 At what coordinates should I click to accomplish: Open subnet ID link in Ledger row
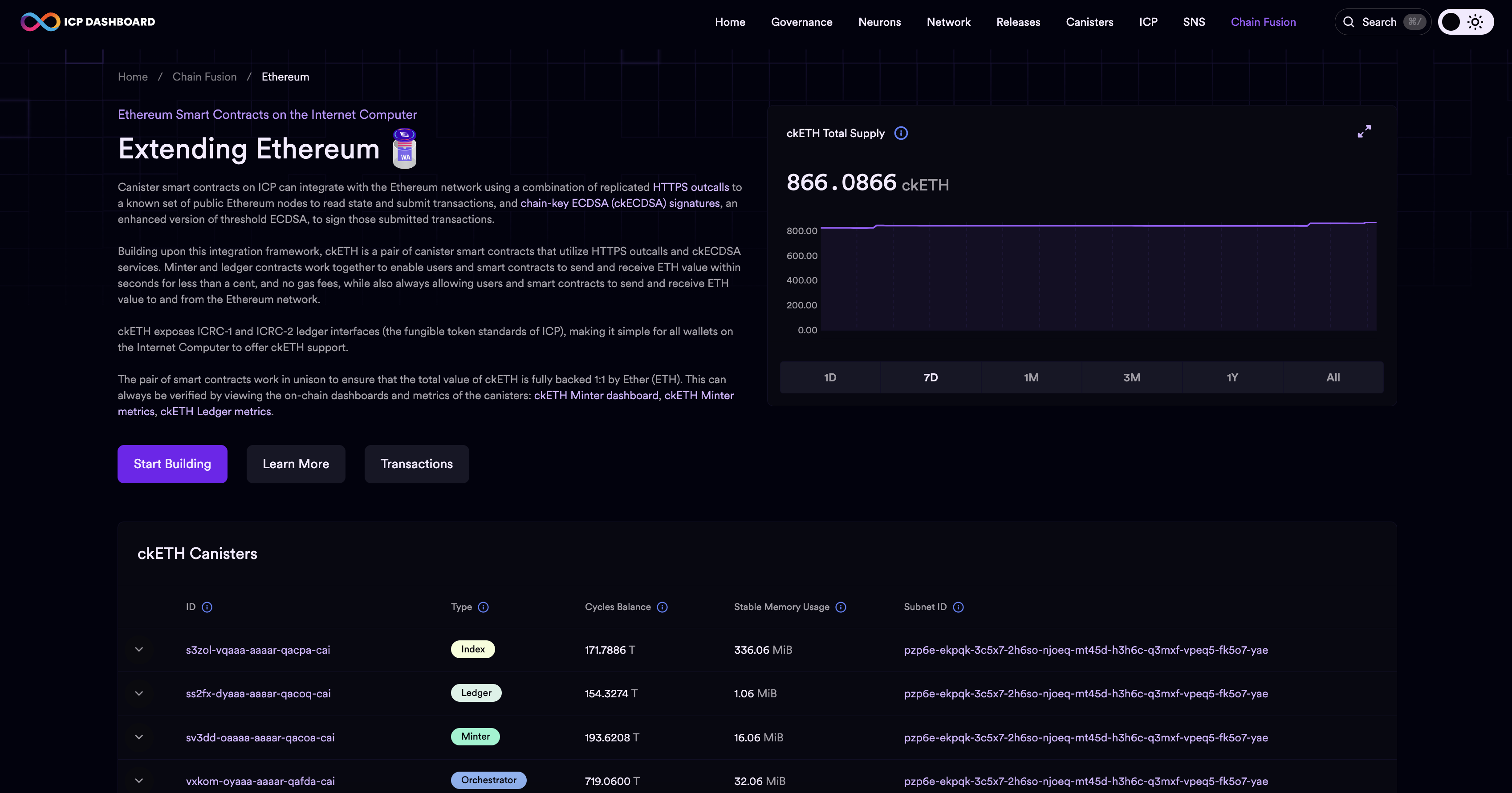[x=1086, y=693]
